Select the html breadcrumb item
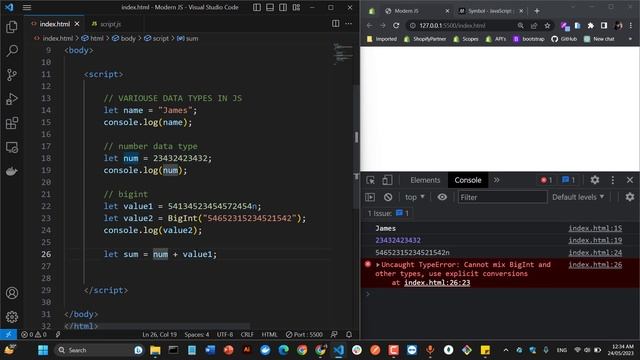Viewport: 640px width, 360px height. [x=93, y=38]
